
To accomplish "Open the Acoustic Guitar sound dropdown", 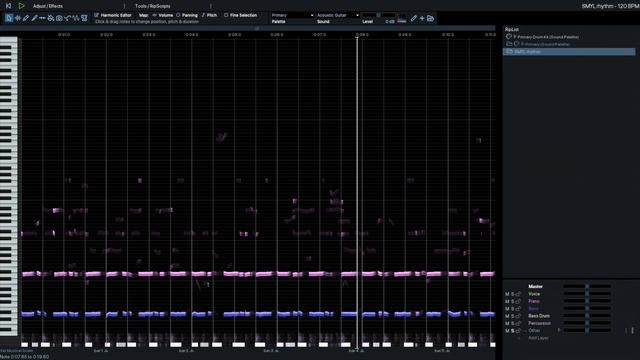I will [338, 15].
